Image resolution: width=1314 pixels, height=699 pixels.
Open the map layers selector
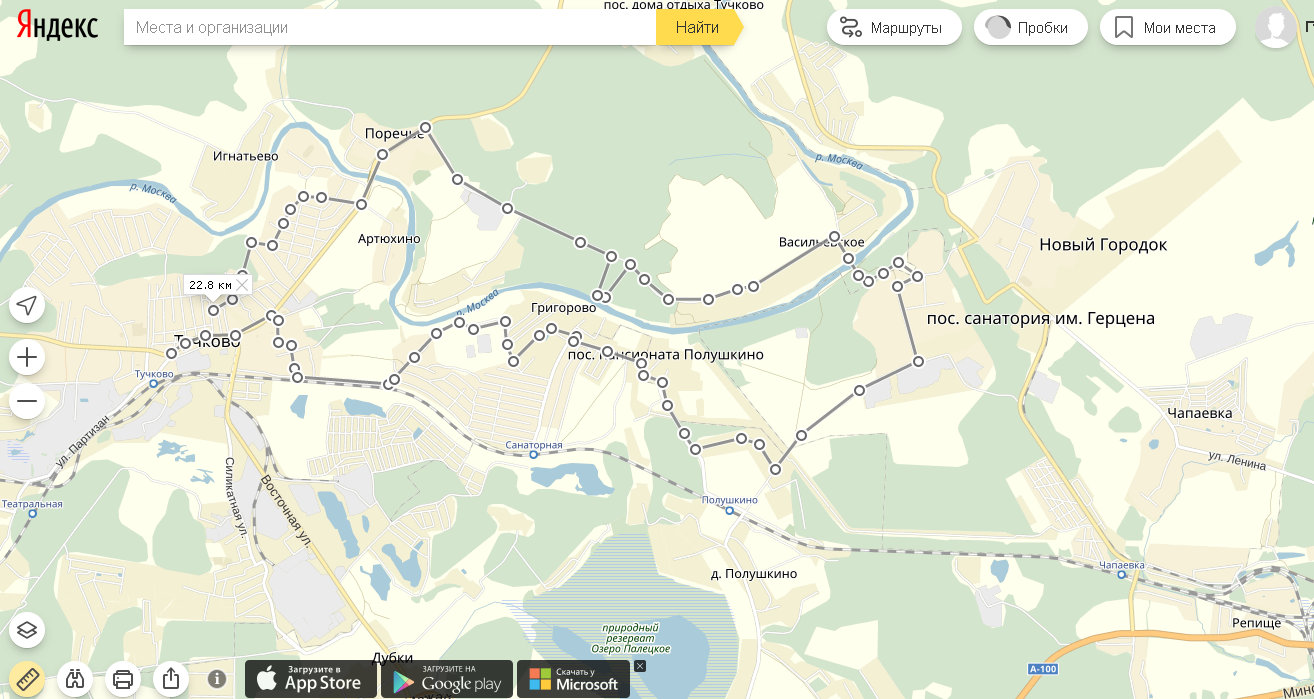(x=27, y=630)
